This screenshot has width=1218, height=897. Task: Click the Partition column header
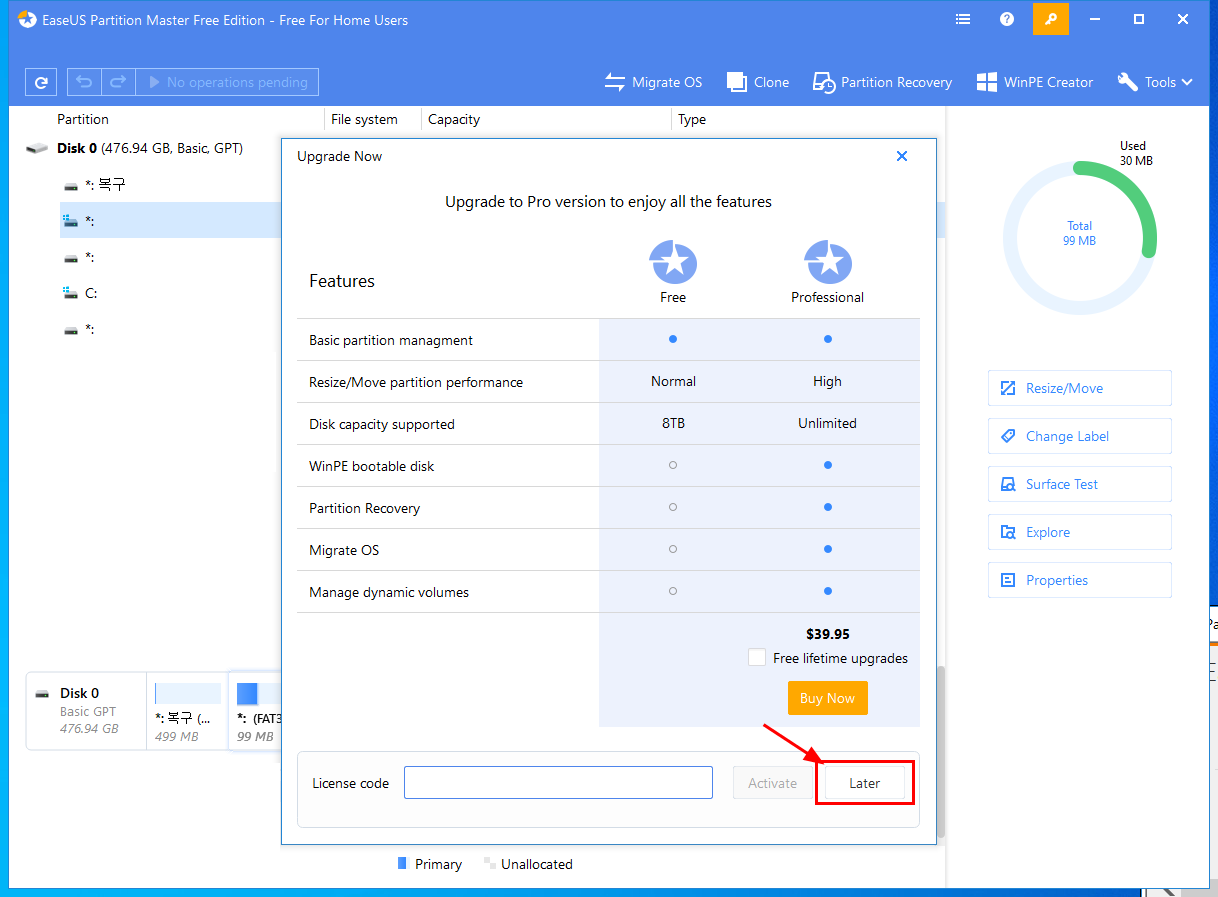83,119
